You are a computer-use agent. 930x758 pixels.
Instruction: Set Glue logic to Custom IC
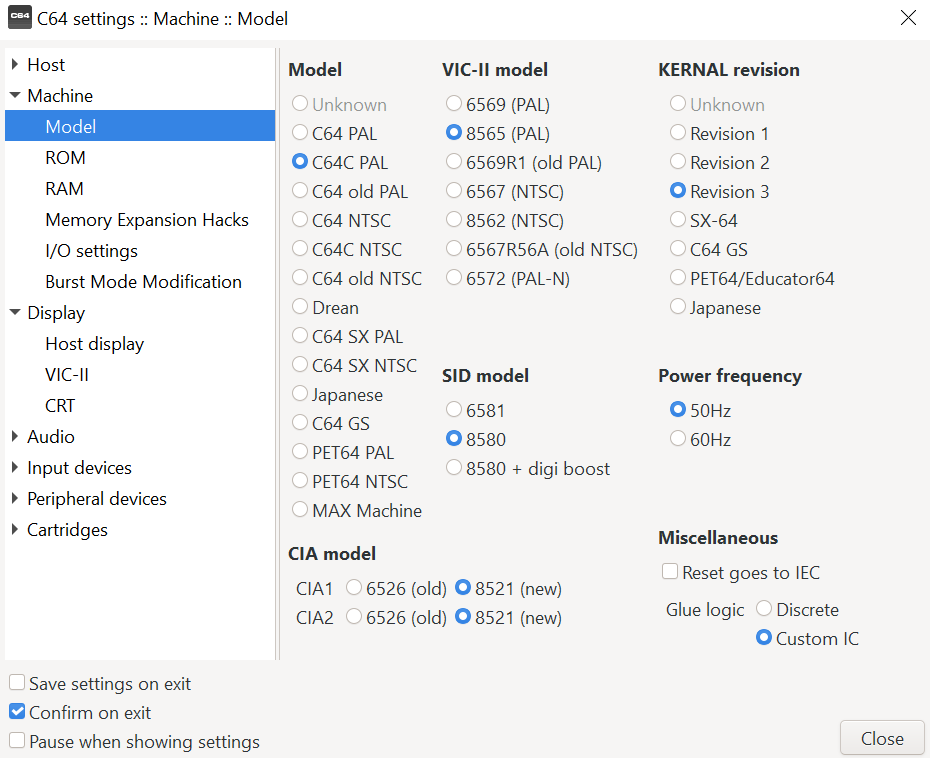tap(807, 638)
